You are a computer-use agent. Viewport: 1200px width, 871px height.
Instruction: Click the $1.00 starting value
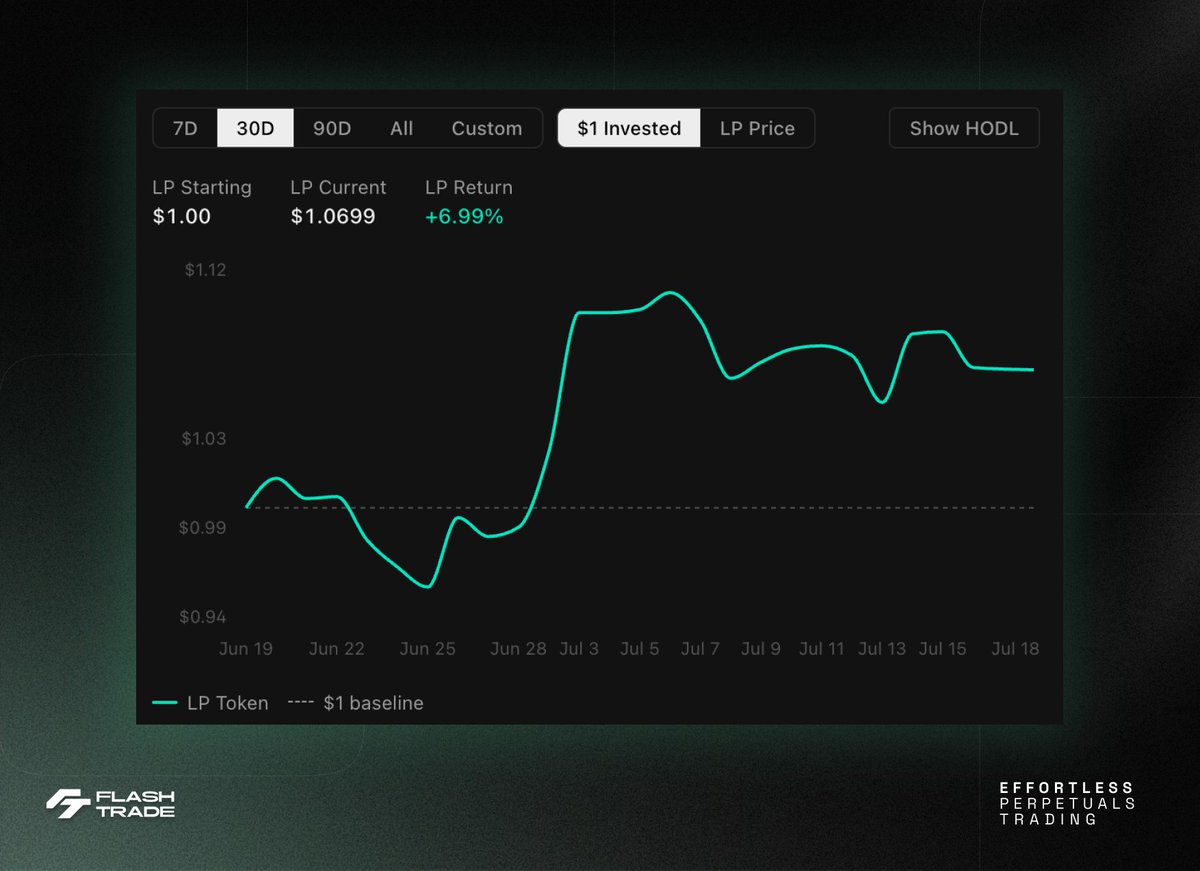182,216
